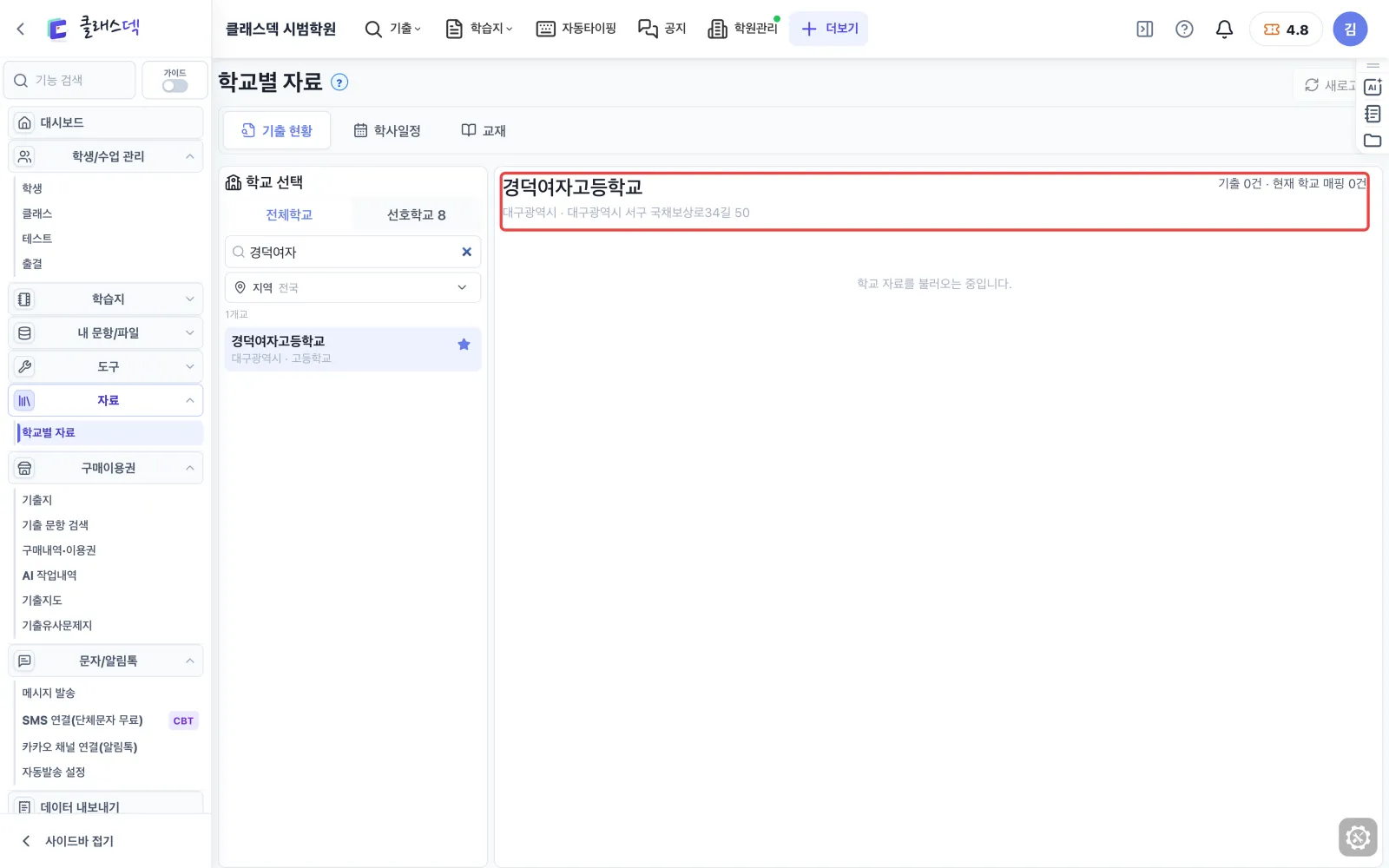Toggle the side panel icon in the header
This screenshot has height=868, width=1389.
[1145, 29]
